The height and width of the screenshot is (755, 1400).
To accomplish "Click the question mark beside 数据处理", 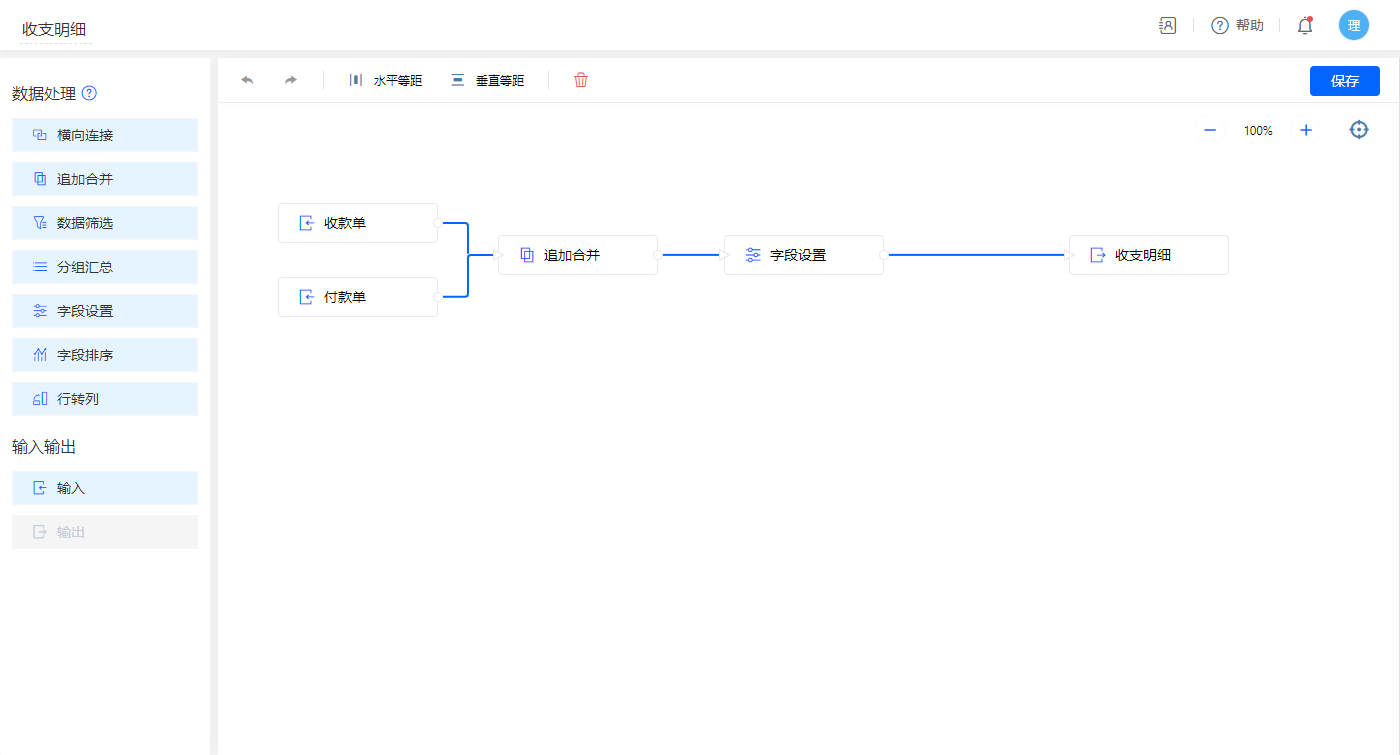I will [x=89, y=94].
